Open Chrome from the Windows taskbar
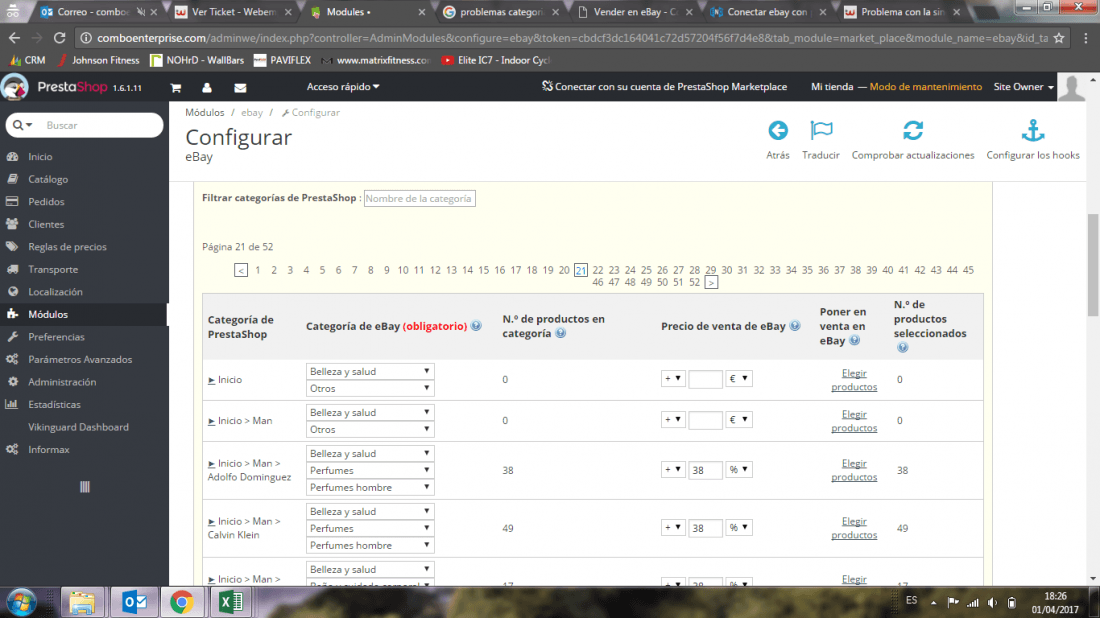This screenshot has width=1100, height=618. [182, 602]
